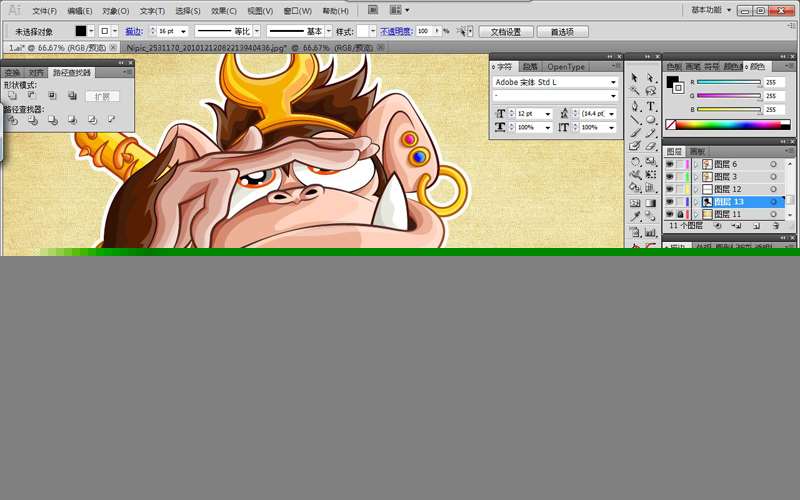This screenshot has height=500, width=800.
Task: Select the Warp tool
Action: point(634,175)
